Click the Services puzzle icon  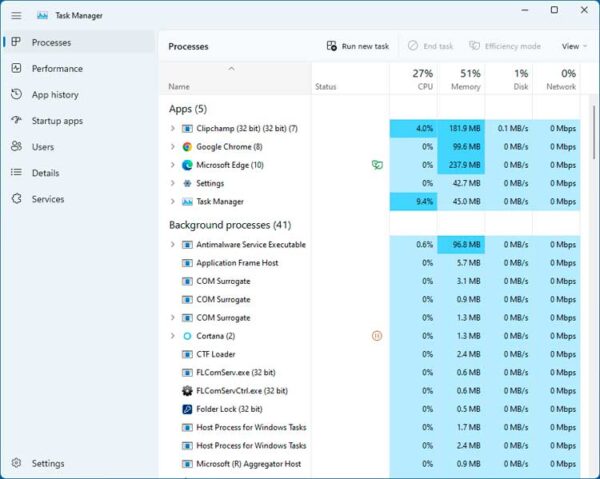16,199
